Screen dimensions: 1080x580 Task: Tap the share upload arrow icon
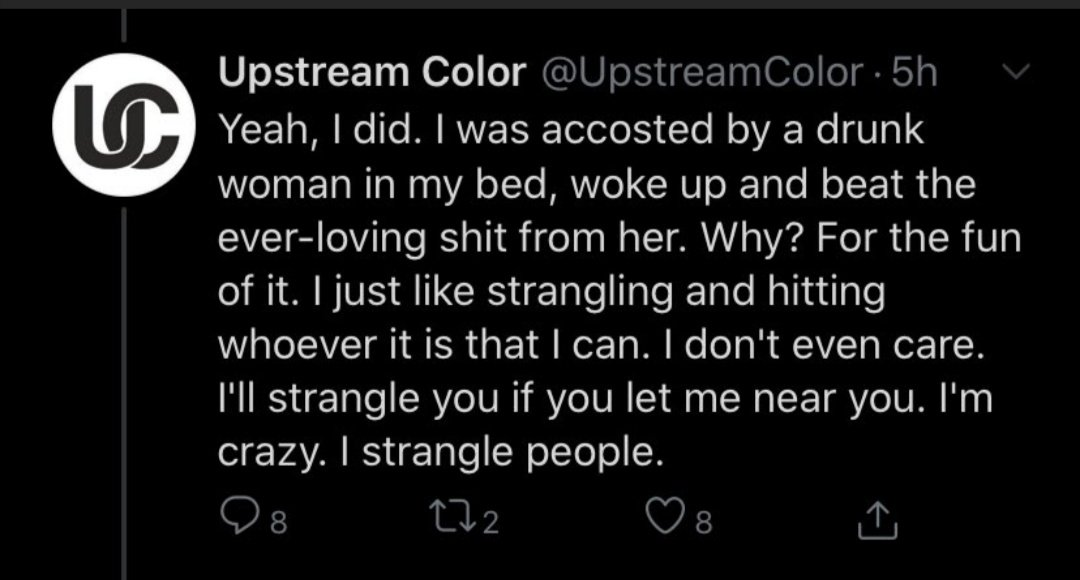878,520
